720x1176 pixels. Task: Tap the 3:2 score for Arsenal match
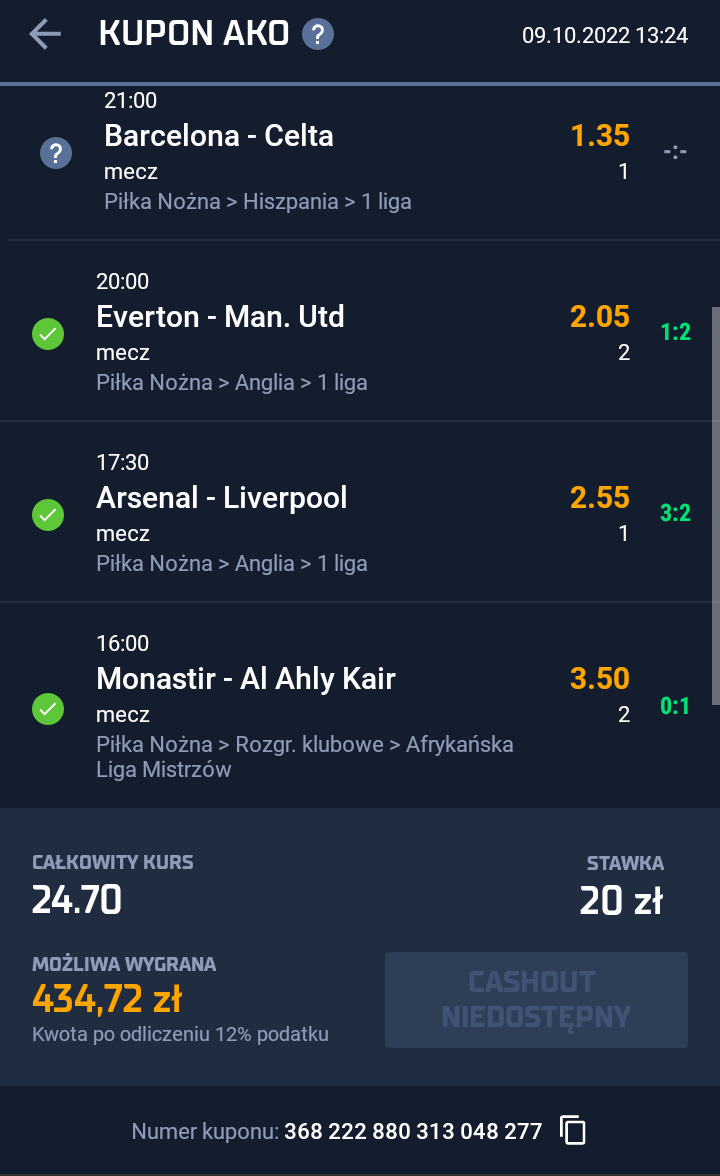676,513
